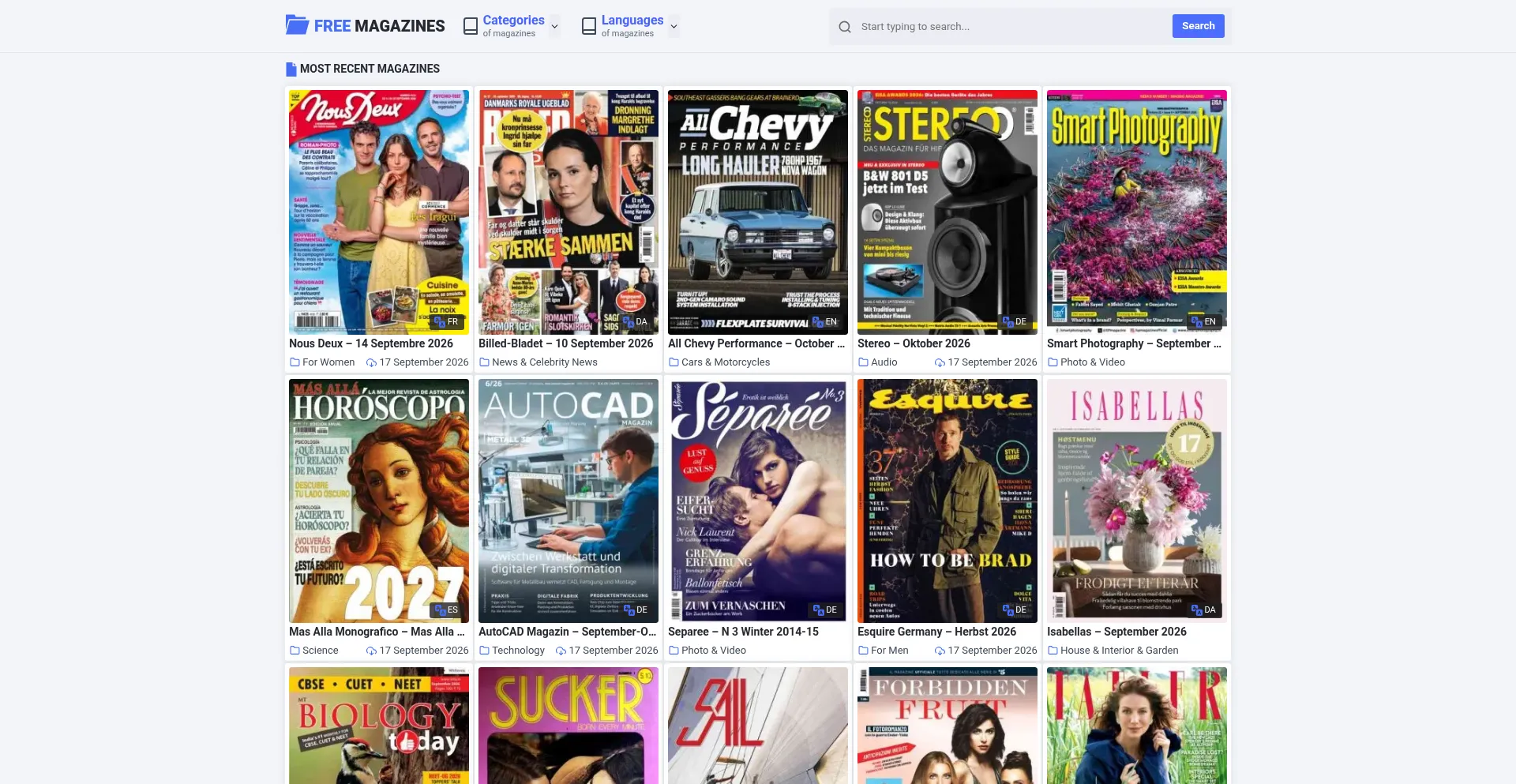
Task: Open the Audio category link
Action: pos(884,362)
